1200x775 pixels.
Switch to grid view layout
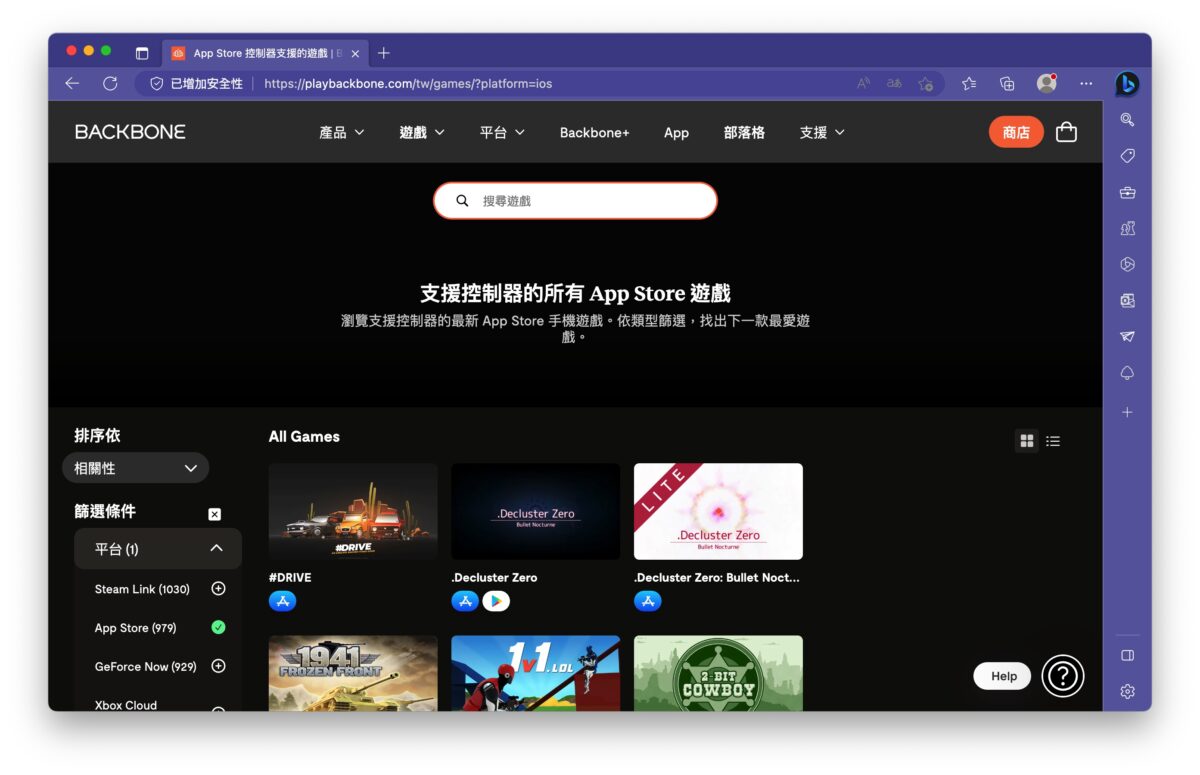[1026, 440]
